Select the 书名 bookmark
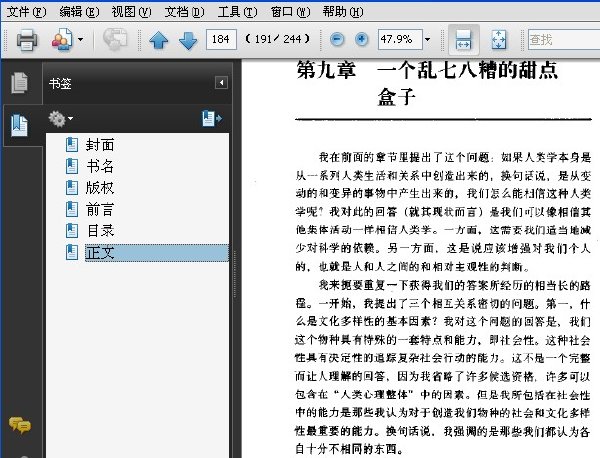This screenshot has width=600, height=458. [100, 166]
